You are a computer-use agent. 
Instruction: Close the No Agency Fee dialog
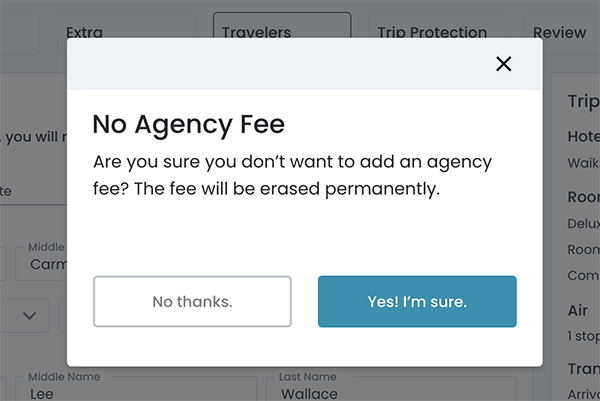(x=503, y=64)
